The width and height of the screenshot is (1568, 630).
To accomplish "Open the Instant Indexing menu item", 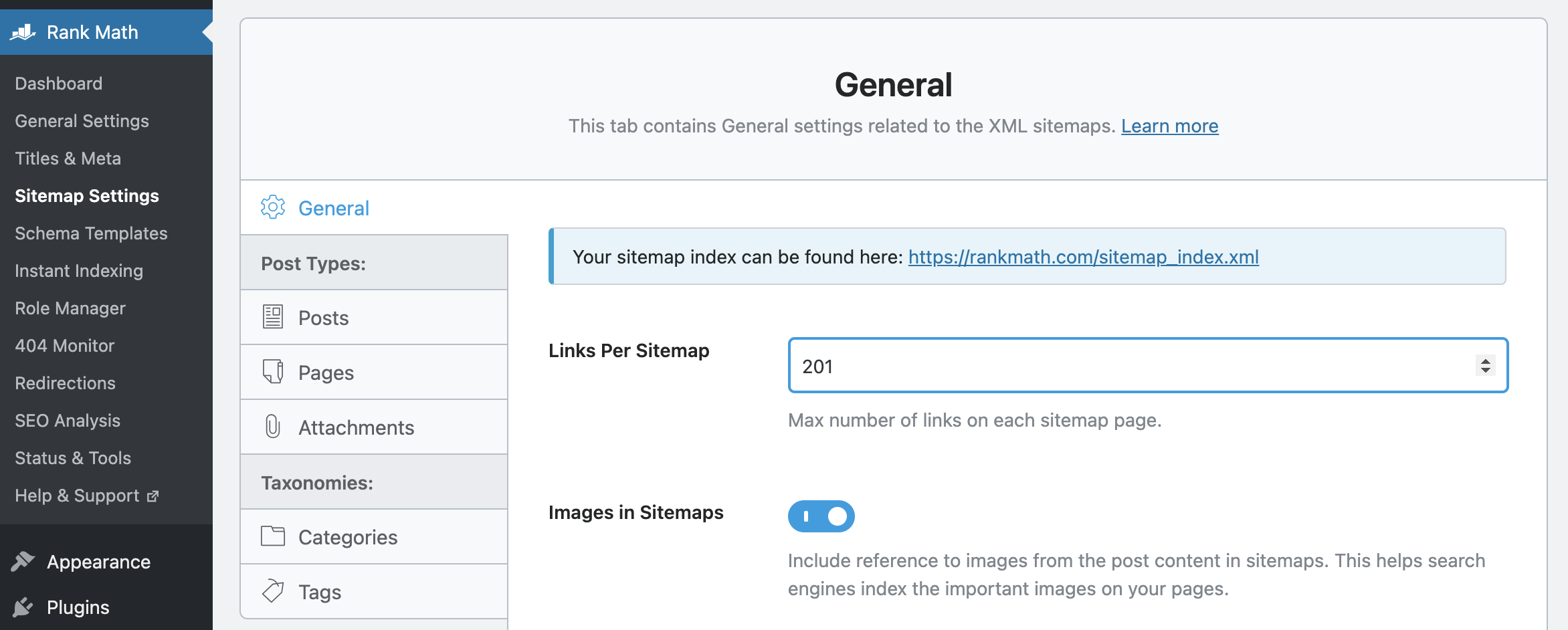I will [79, 271].
